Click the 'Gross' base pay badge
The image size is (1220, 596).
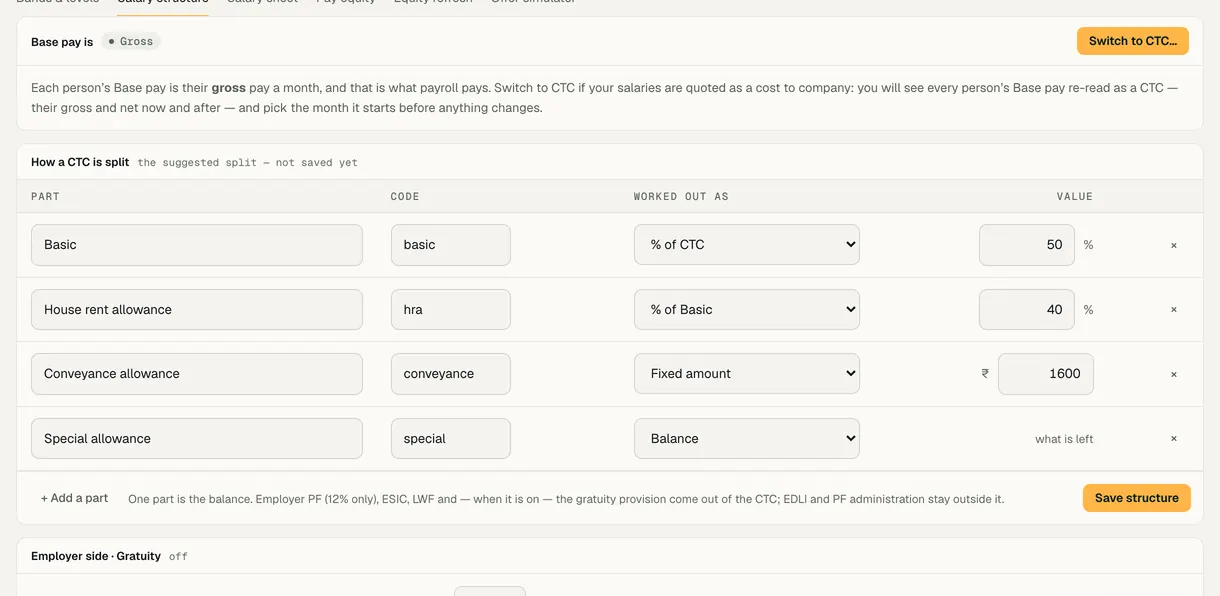coord(131,42)
